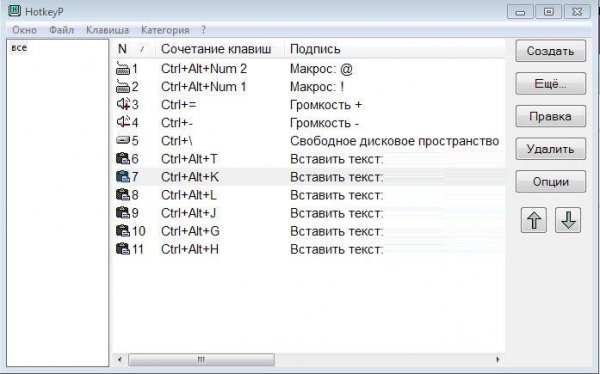Screen dimensions: 600x374
Task: Select the Ctrl+\ hotkey cell
Action: (177, 141)
